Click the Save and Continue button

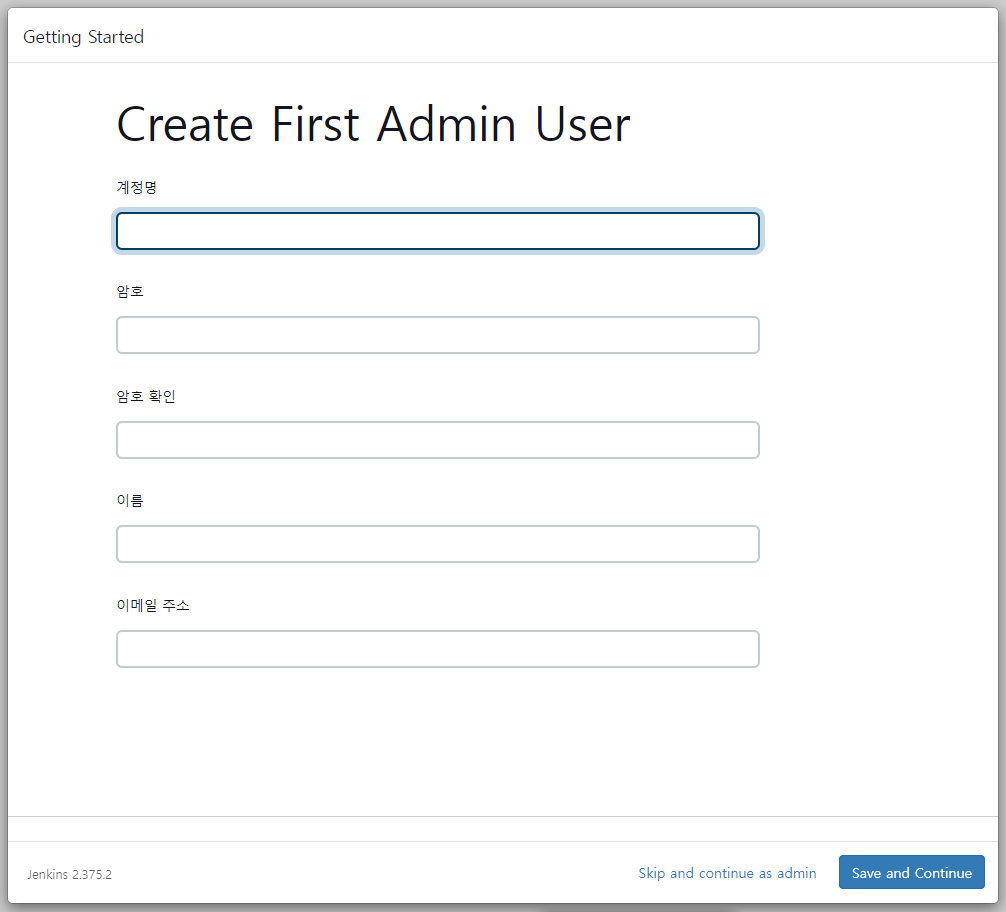point(912,872)
